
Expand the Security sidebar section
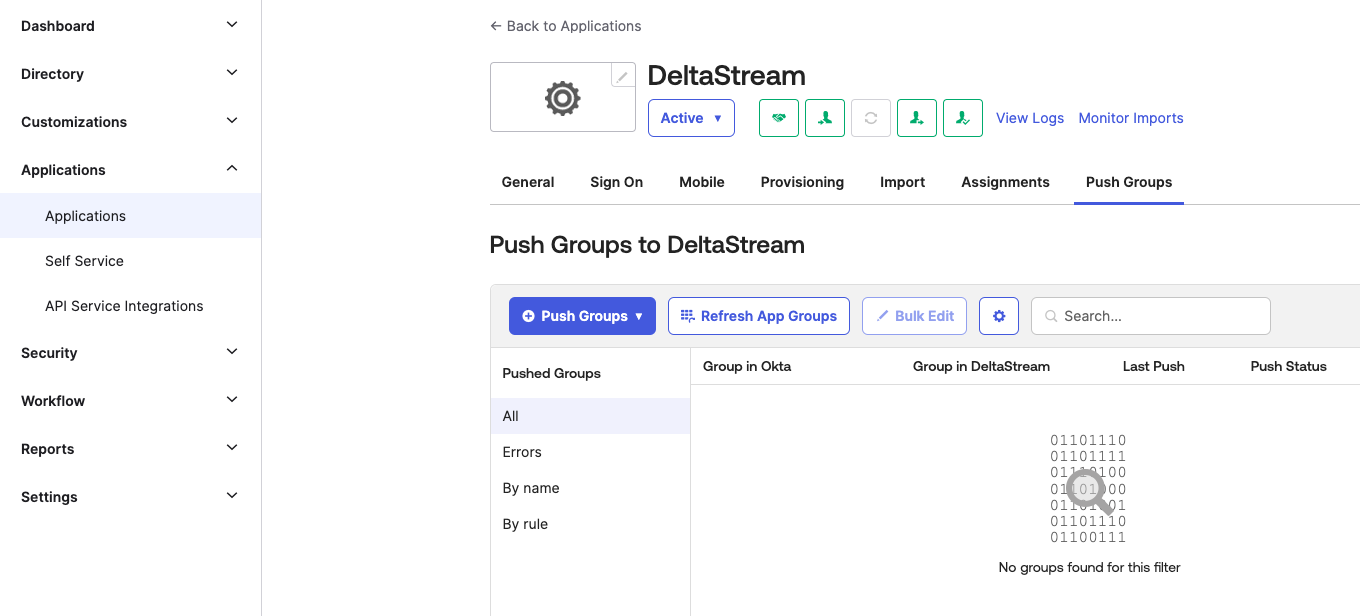(130, 353)
